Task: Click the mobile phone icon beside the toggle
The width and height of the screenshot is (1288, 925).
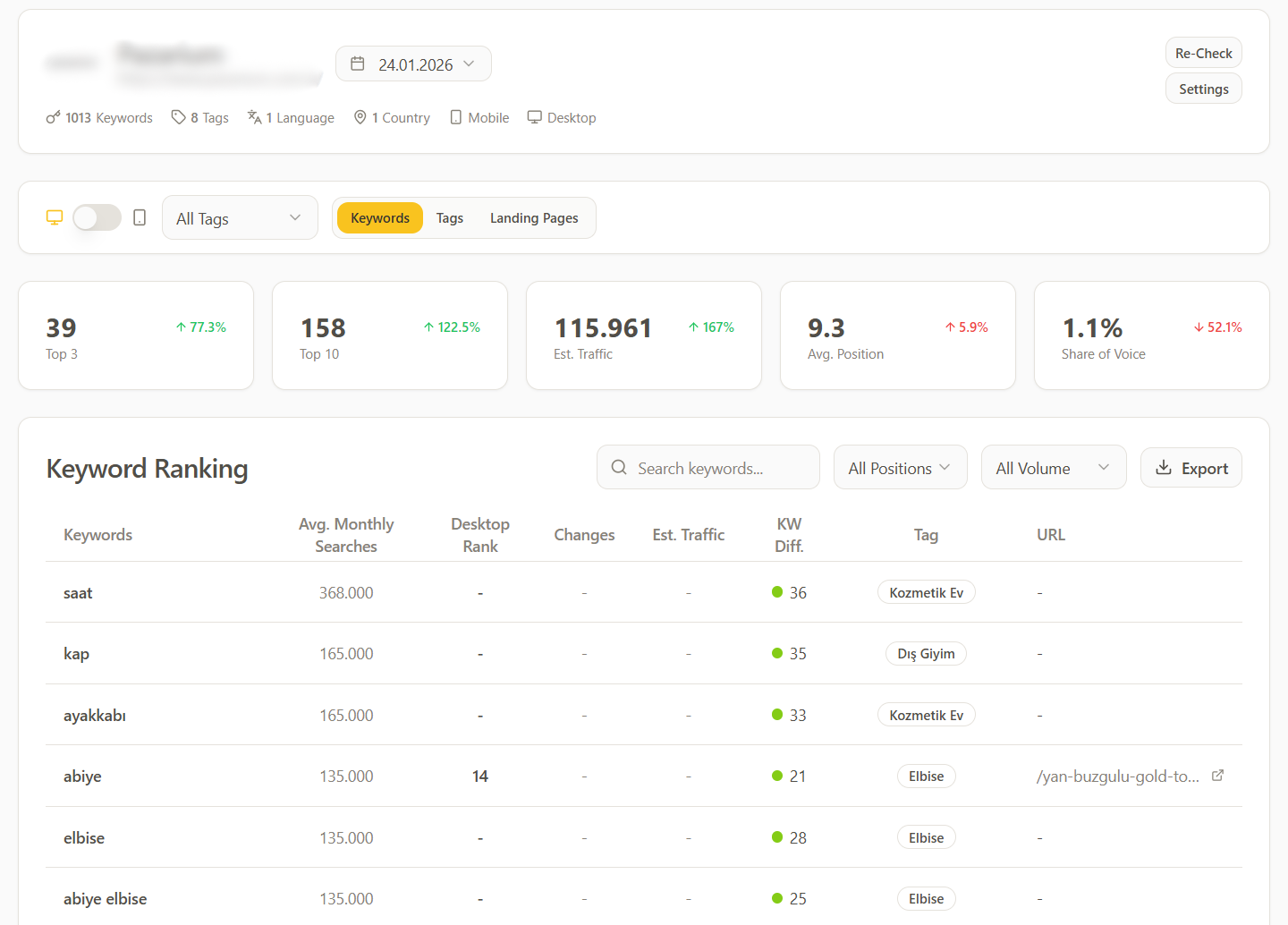Action: click(x=140, y=217)
